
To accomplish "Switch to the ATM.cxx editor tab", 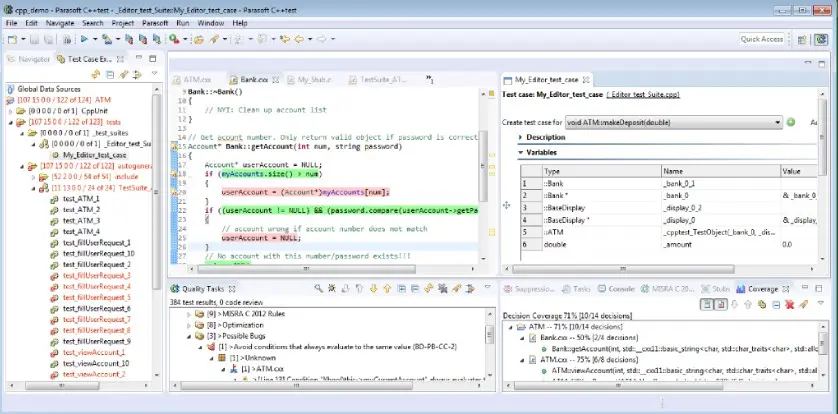I will 193,80.
